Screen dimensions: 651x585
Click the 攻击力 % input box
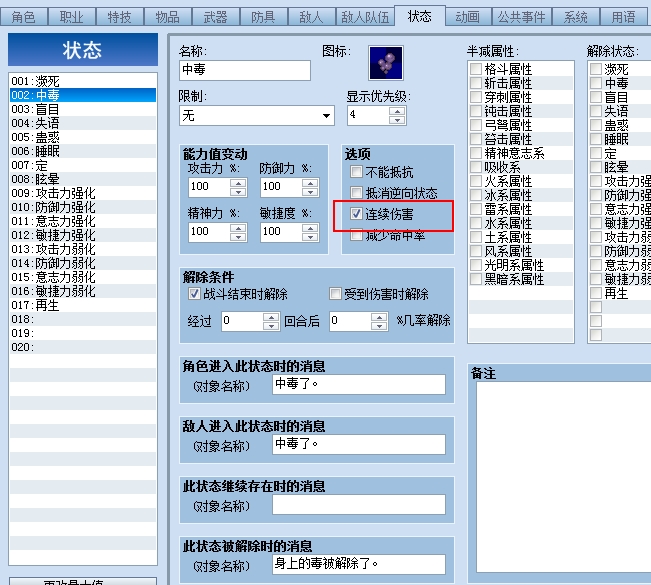pos(209,187)
